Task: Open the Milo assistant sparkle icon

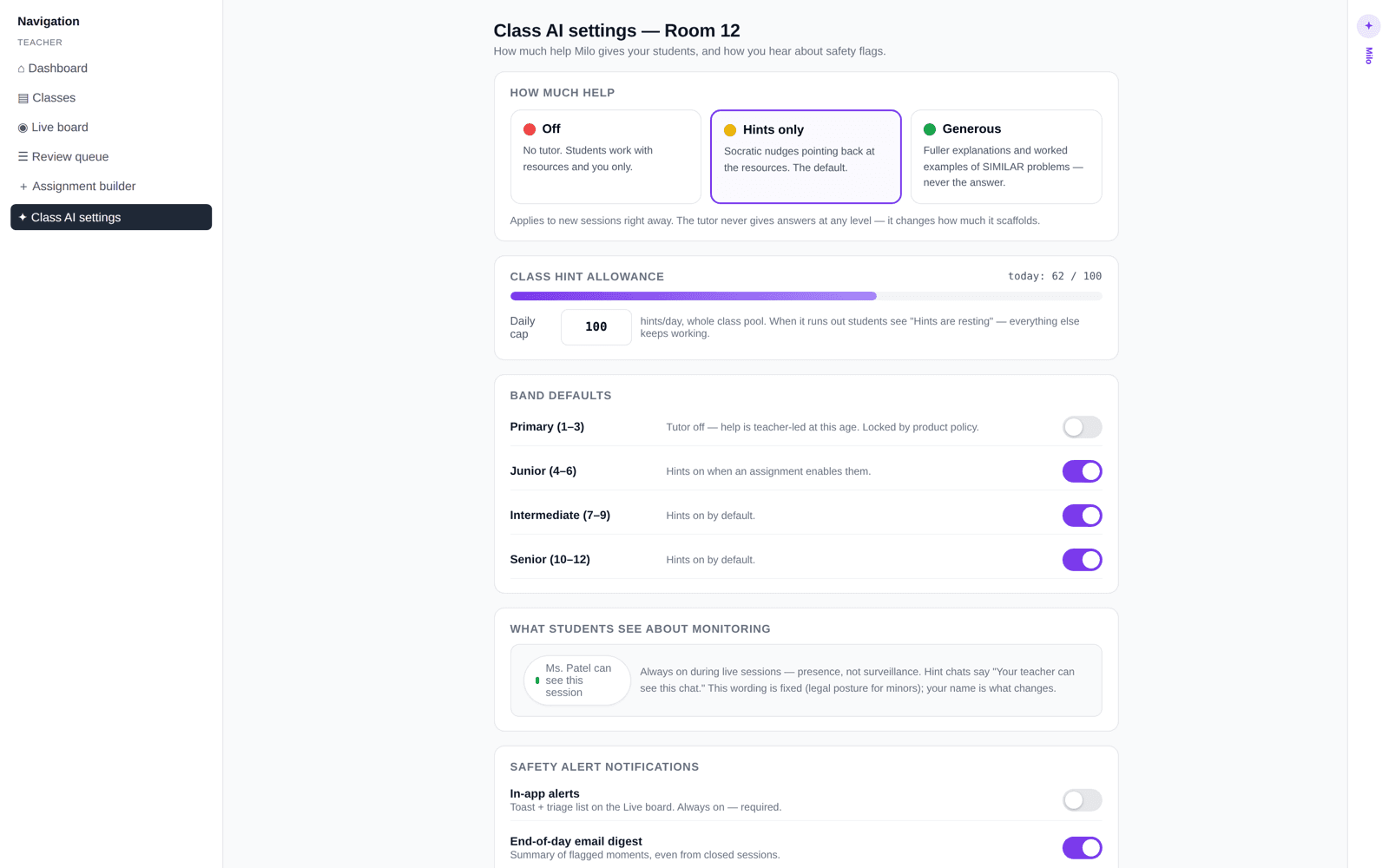Action: click(1368, 26)
